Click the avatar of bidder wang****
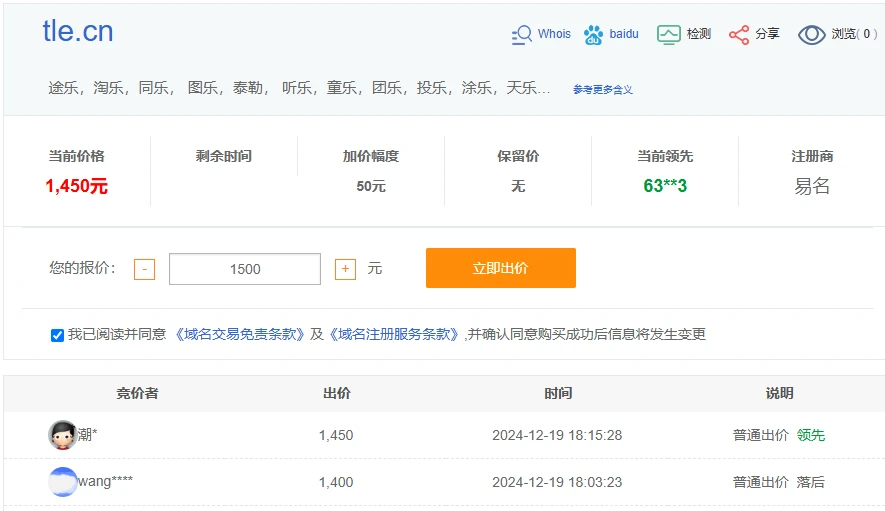This screenshot has width=885, height=511. [62, 482]
